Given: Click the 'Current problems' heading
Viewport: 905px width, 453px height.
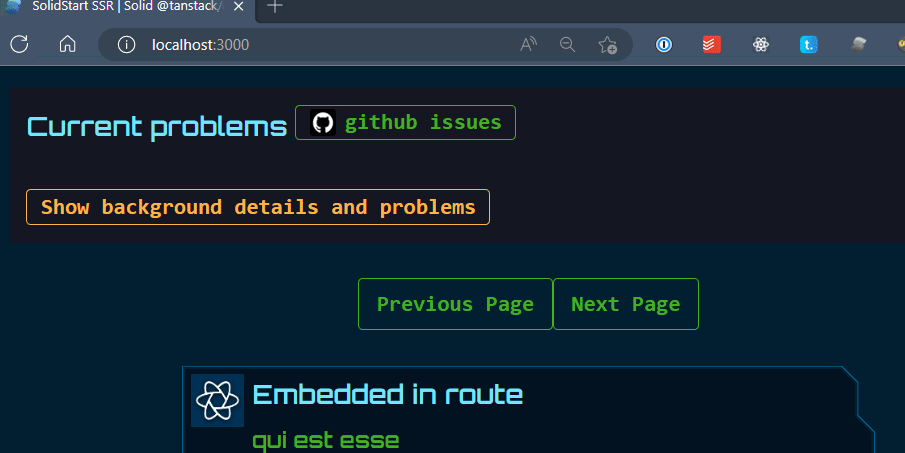Looking at the screenshot, I should [x=157, y=127].
